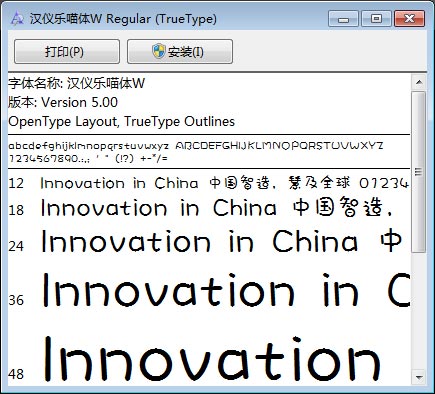
Task: Click the scrollbar down arrow
Action: (419, 378)
